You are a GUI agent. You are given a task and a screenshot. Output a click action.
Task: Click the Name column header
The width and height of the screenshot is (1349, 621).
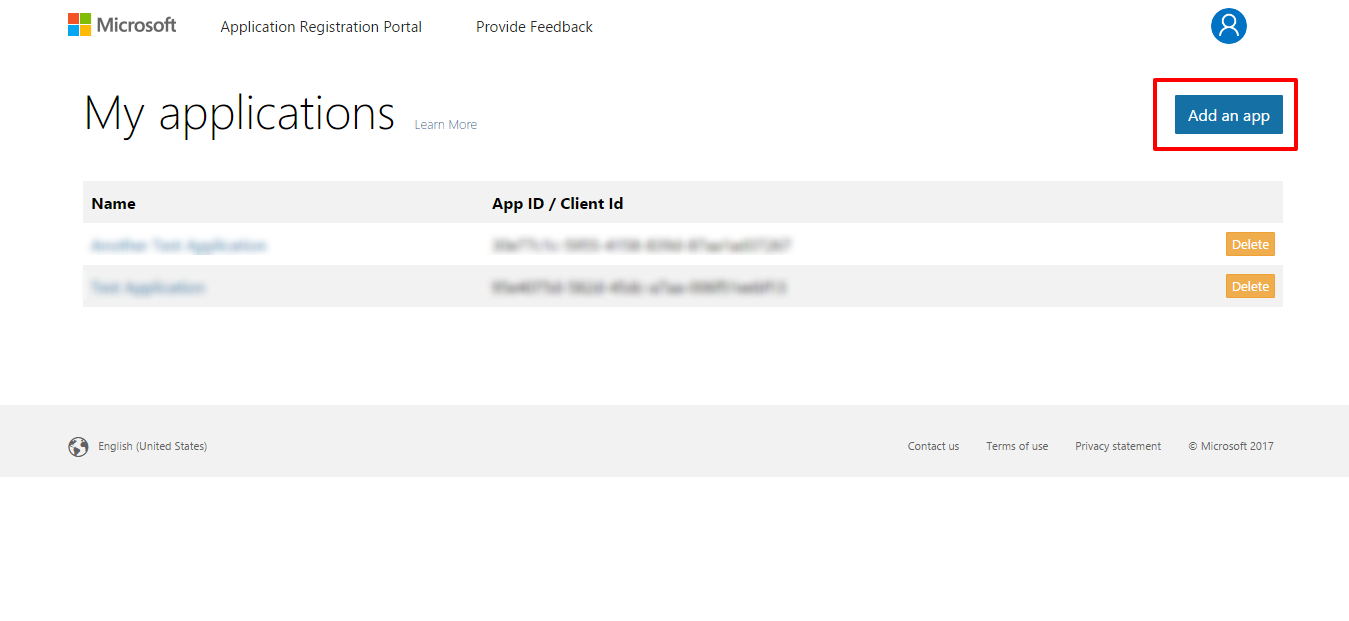click(113, 204)
